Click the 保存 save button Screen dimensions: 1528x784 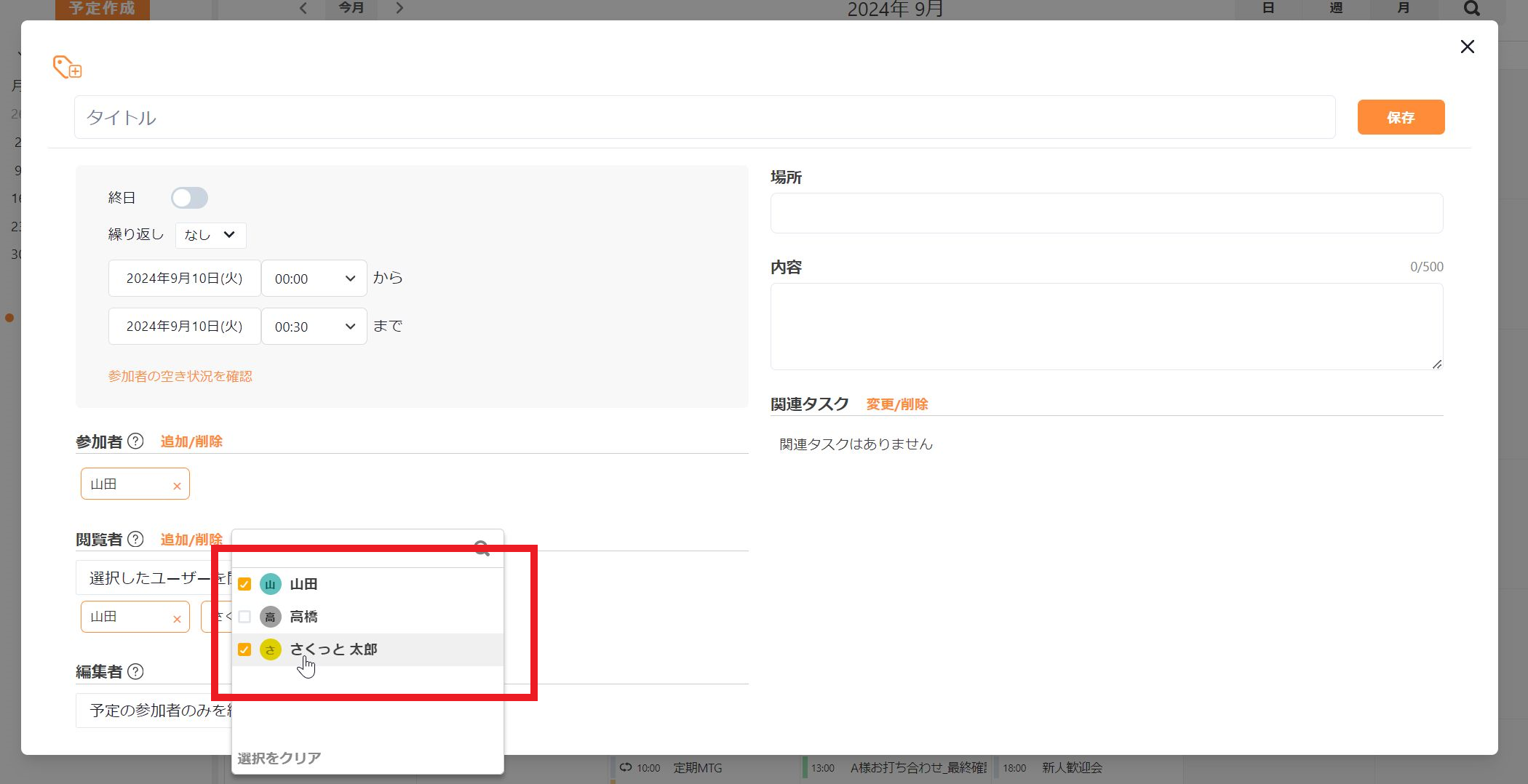pyautogui.click(x=1400, y=117)
